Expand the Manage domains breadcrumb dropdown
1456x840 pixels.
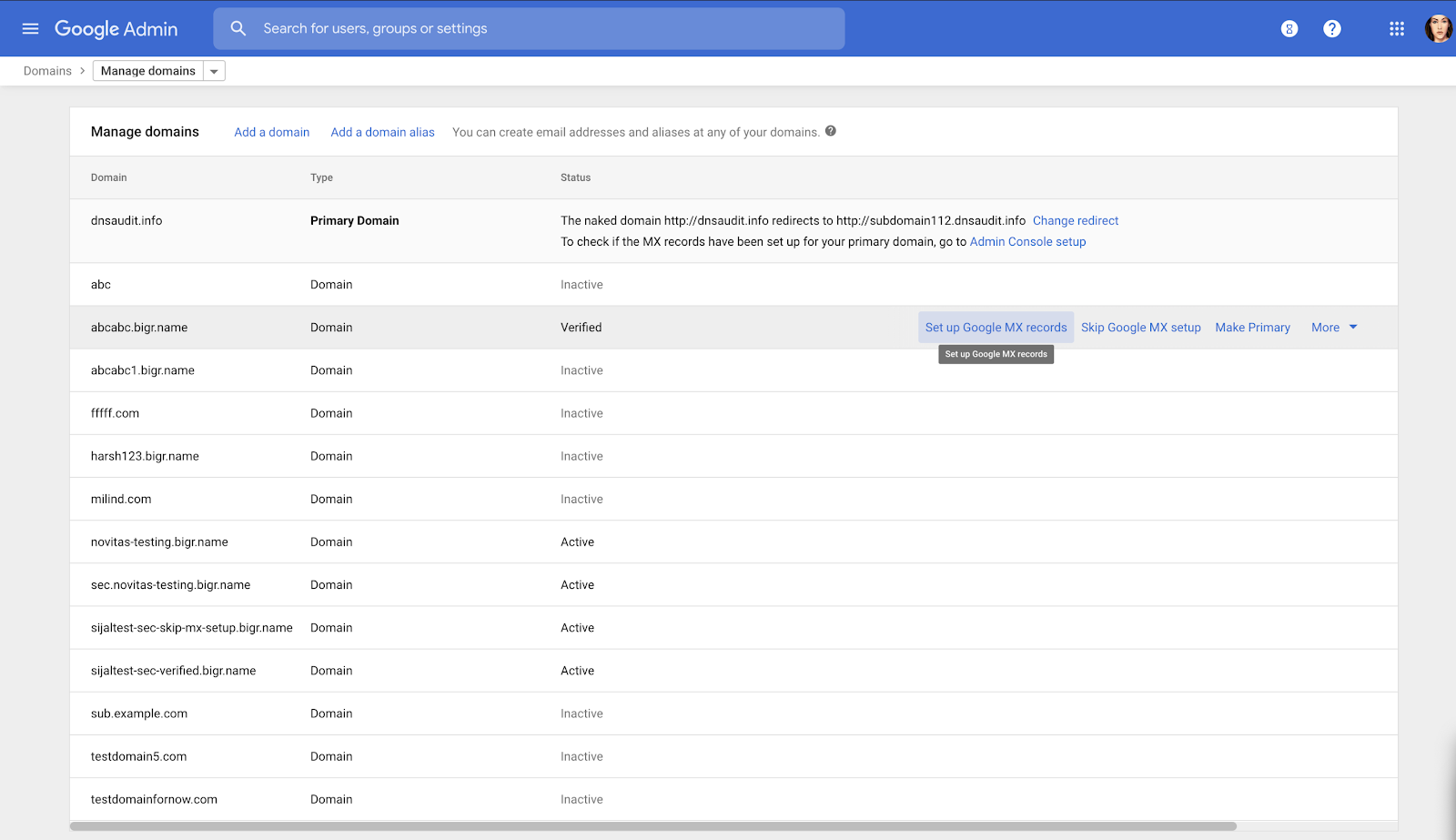pyautogui.click(x=214, y=71)
